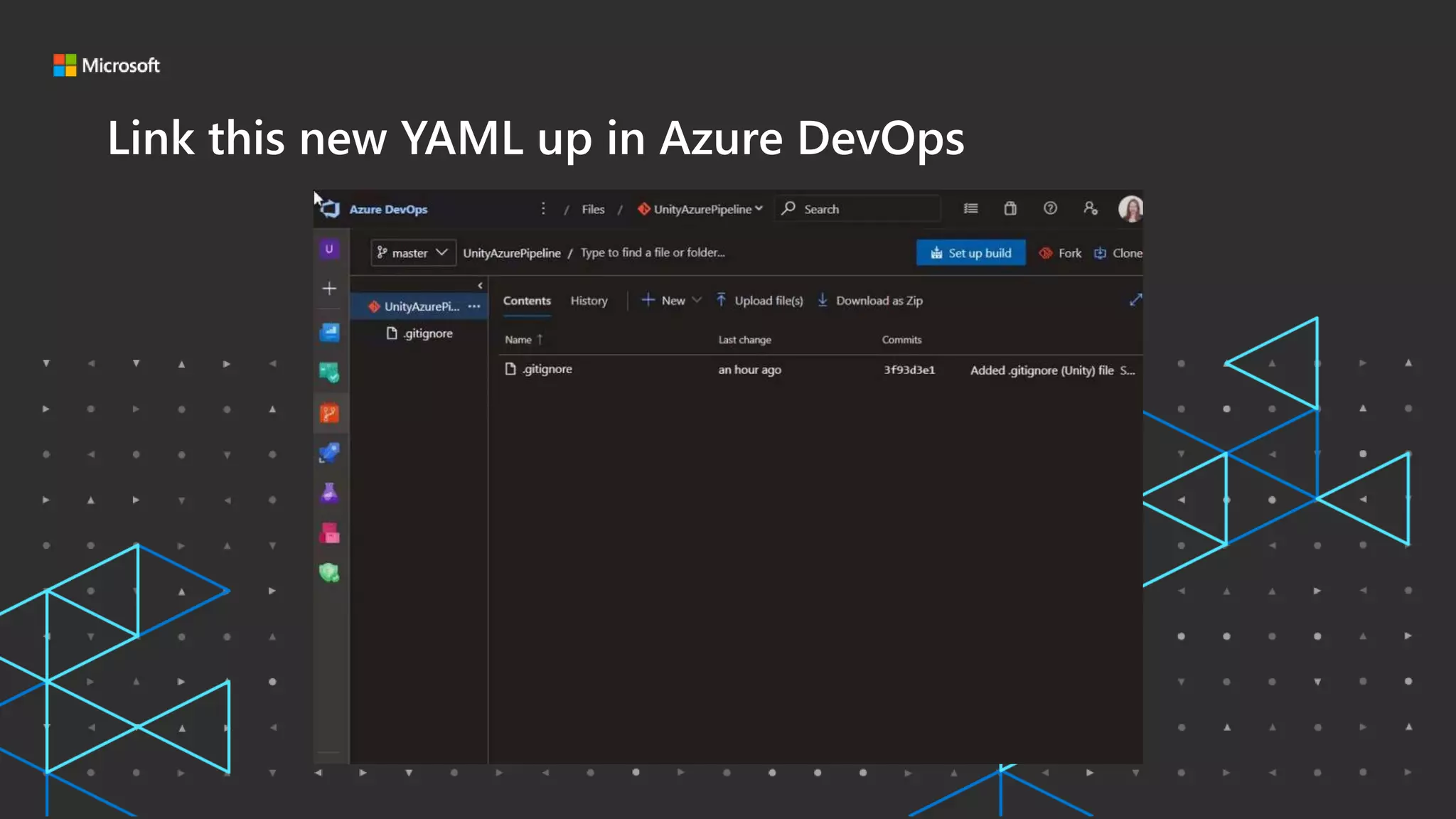
Task: Switch to the History tab
Action: pyautogui.click(x=589, y=301)
